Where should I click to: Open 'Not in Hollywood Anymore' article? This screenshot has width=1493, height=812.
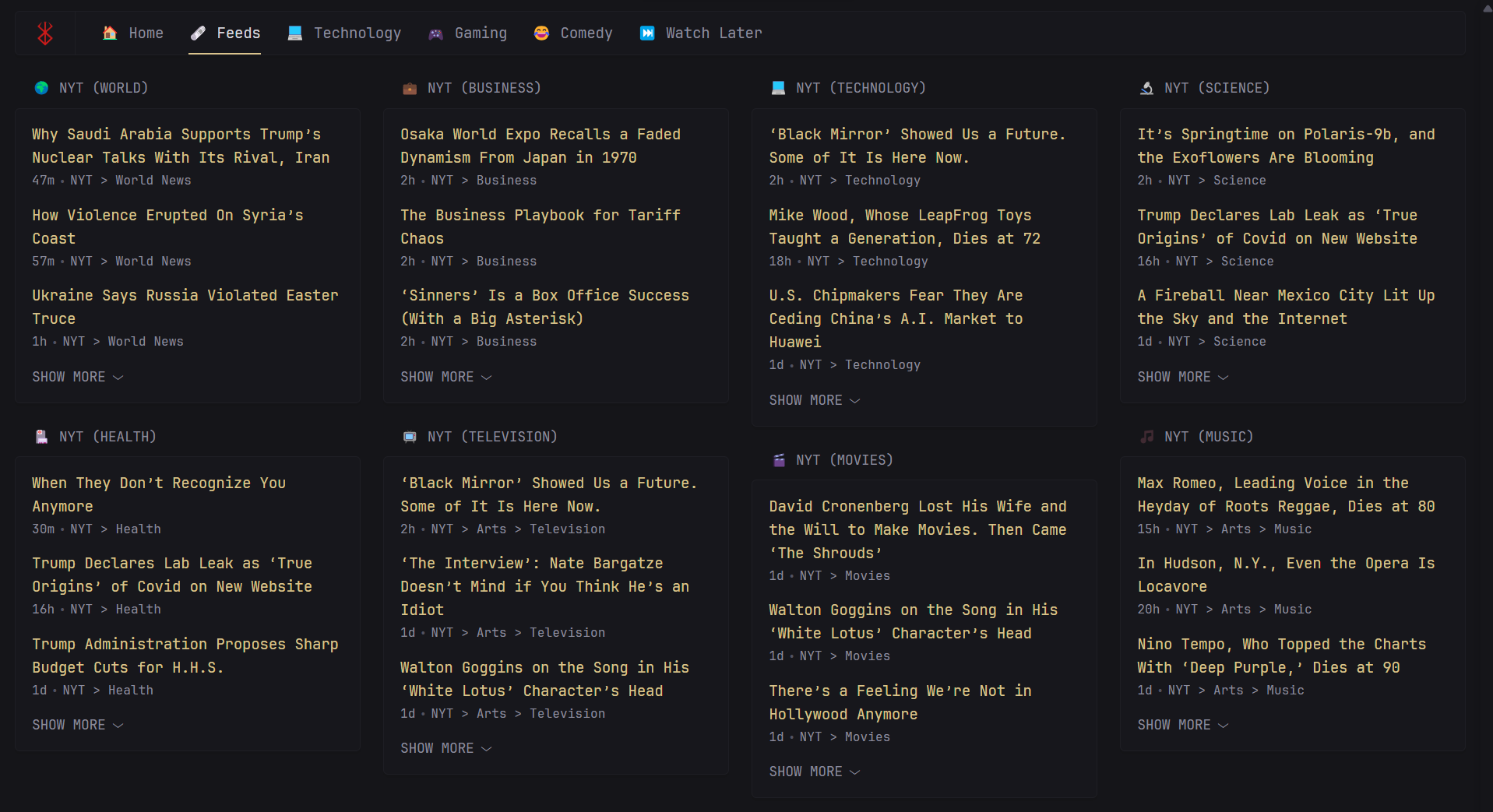900,702
